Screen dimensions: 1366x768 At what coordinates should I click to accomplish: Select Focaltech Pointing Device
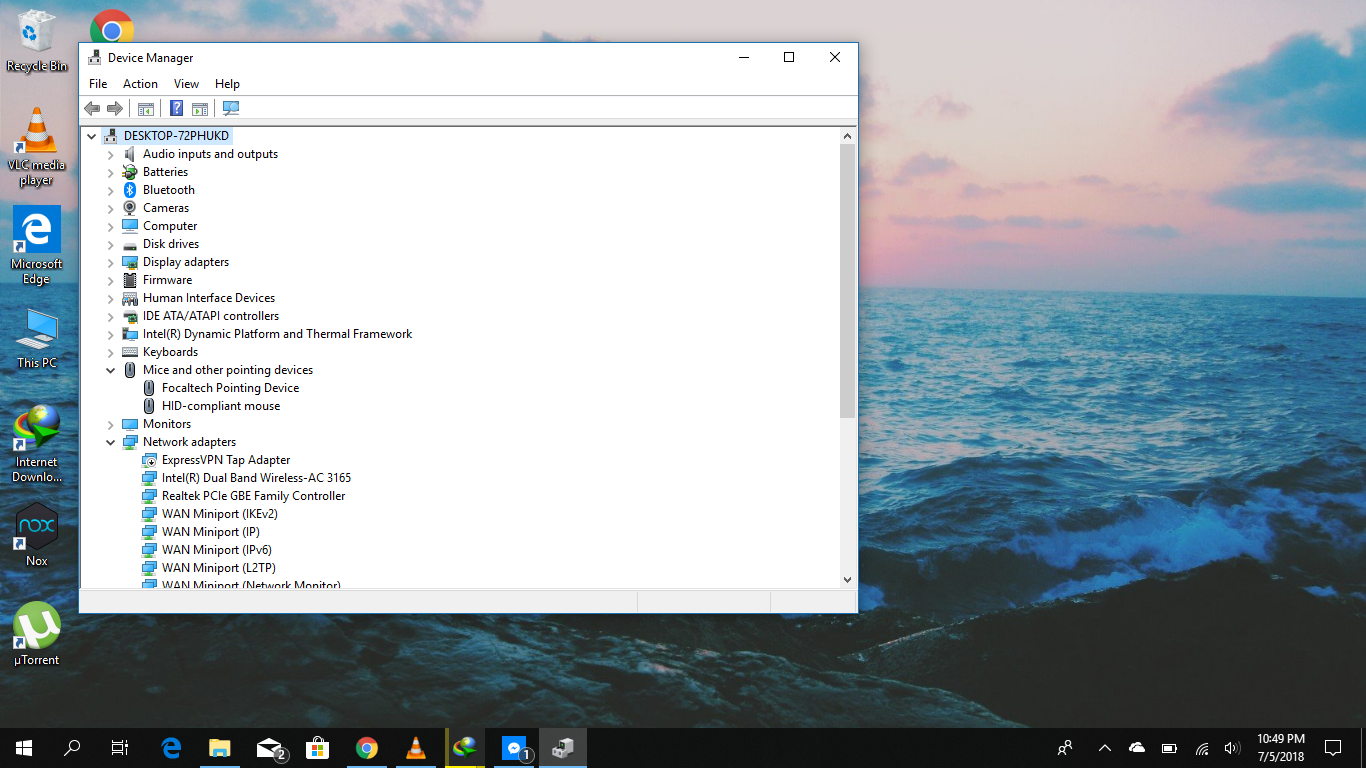click(230, 388)
